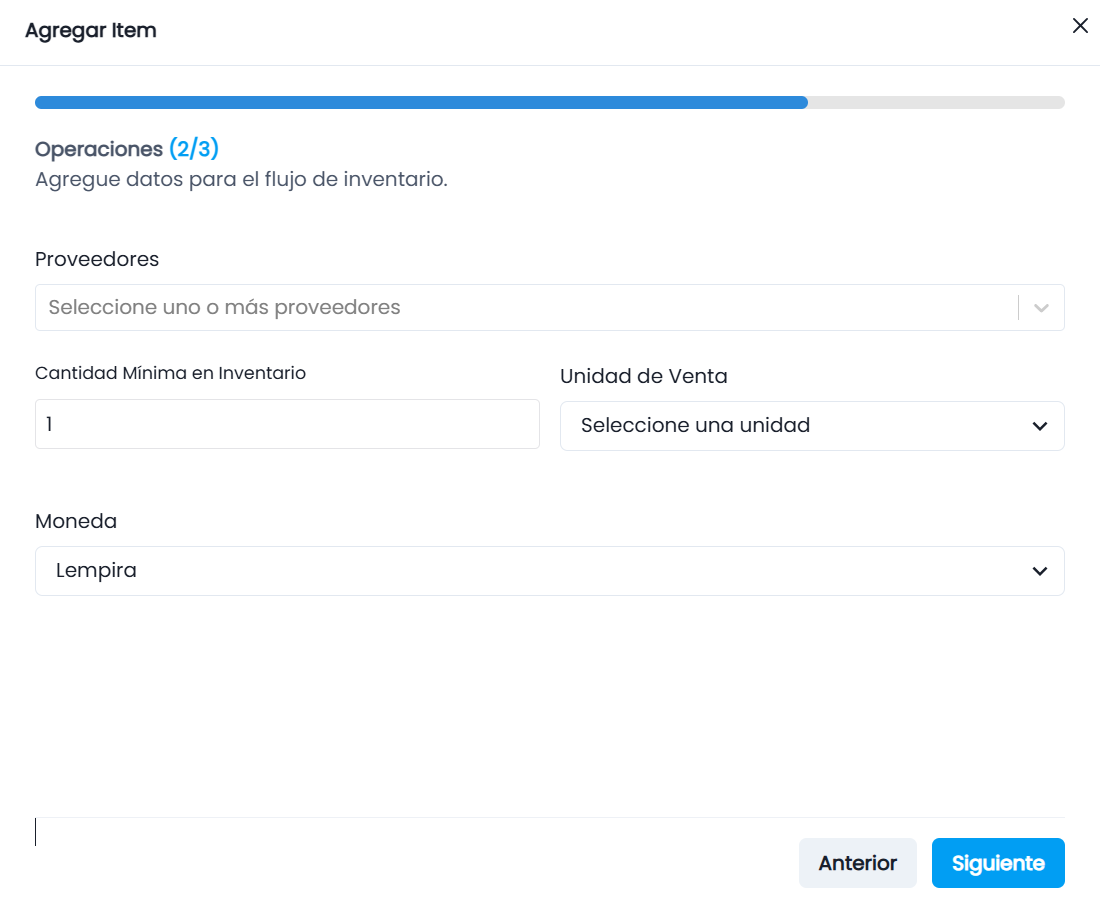Viewport: 1100px width, 898px height.
Task: Continue with the Siguiente button
Action: 998,863
